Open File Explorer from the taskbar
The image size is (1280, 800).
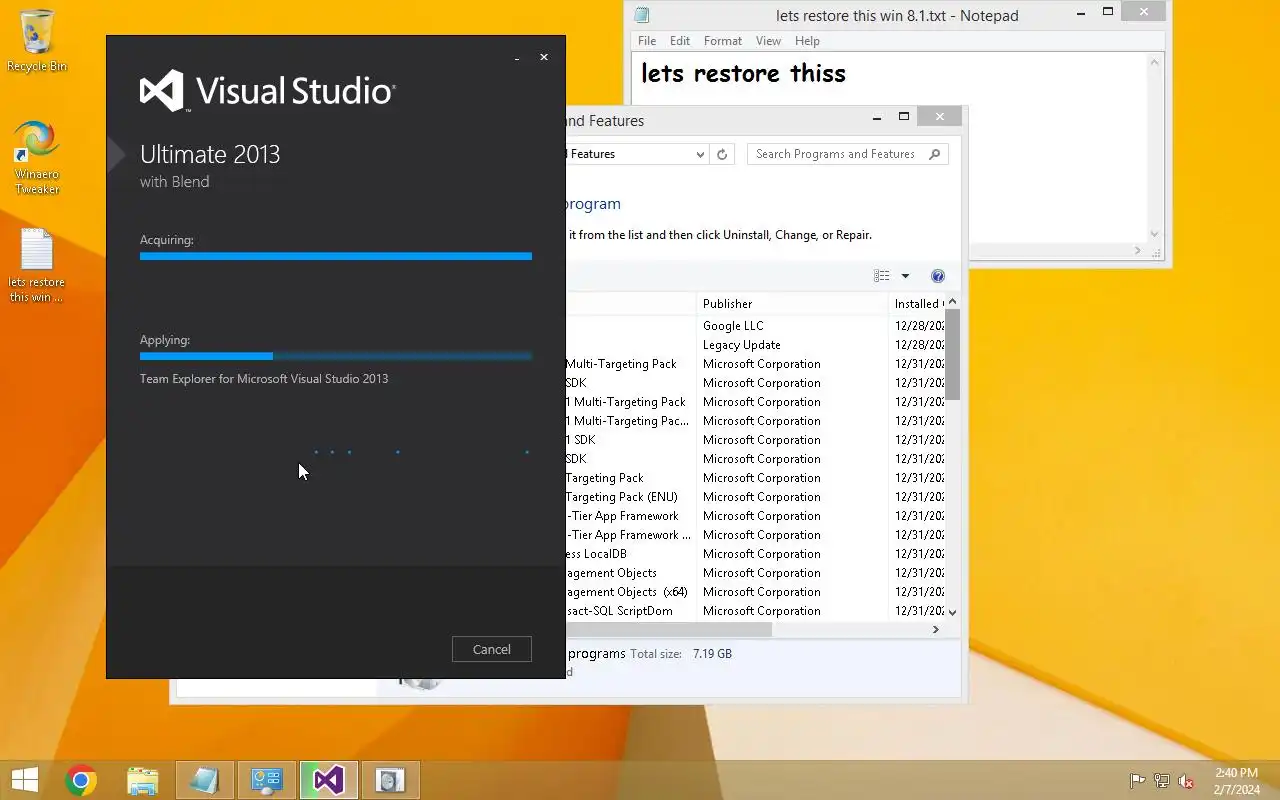[143, 780]
